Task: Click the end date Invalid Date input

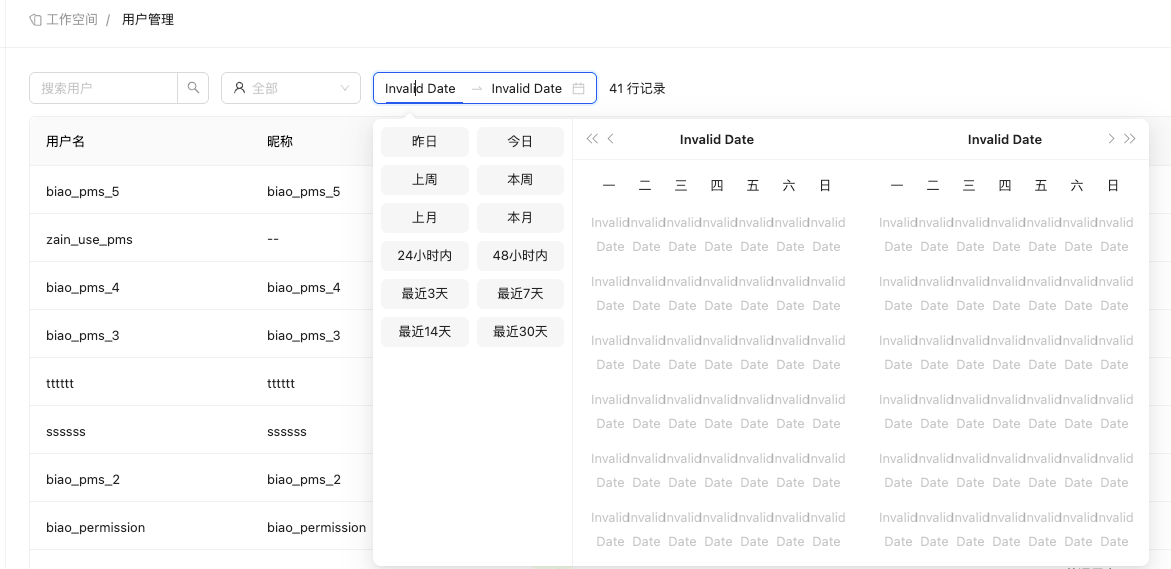Action: (x=527, y=88)
